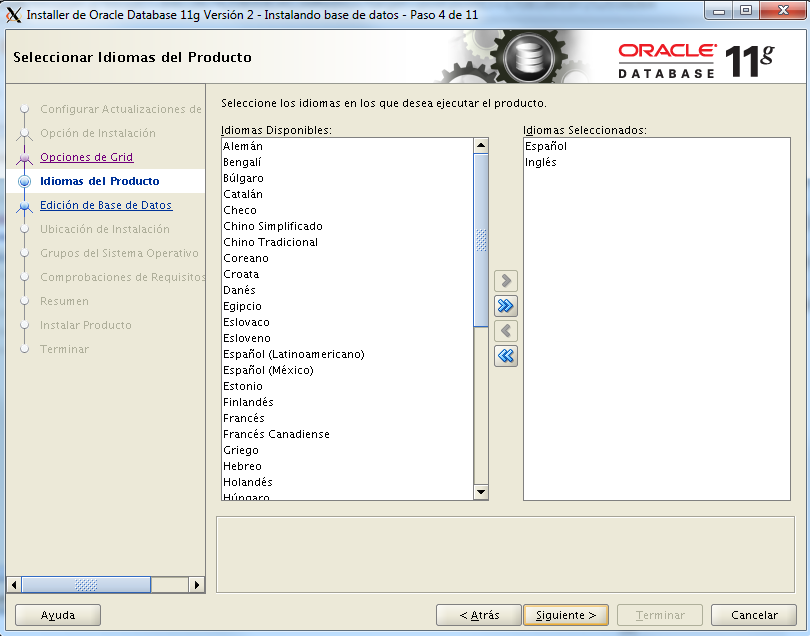Go back with the Atrás button

click(479, 615)
